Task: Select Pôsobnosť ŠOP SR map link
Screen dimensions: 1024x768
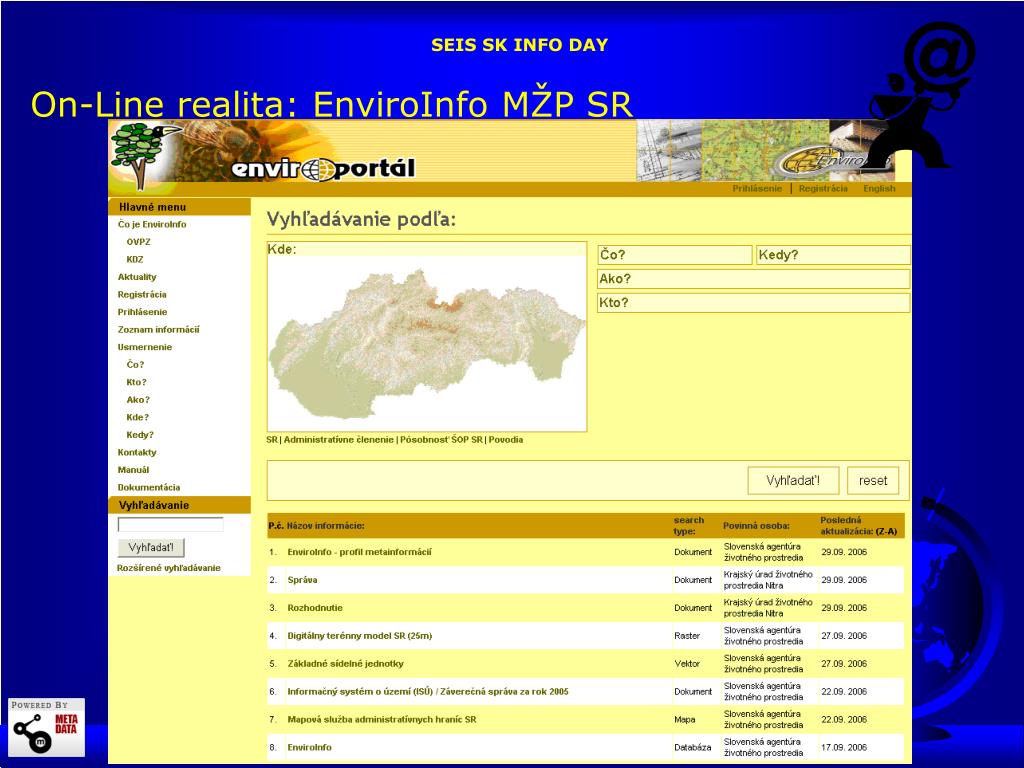Action: (x=441, y=440)
